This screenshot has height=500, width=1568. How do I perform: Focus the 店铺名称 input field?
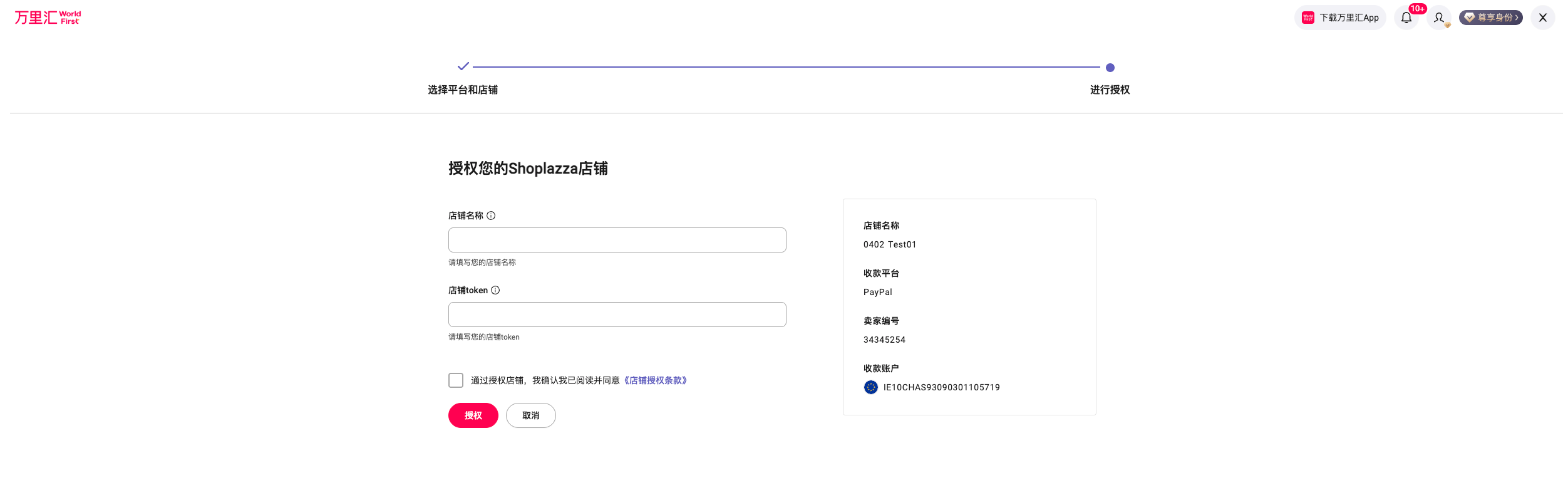617,240
